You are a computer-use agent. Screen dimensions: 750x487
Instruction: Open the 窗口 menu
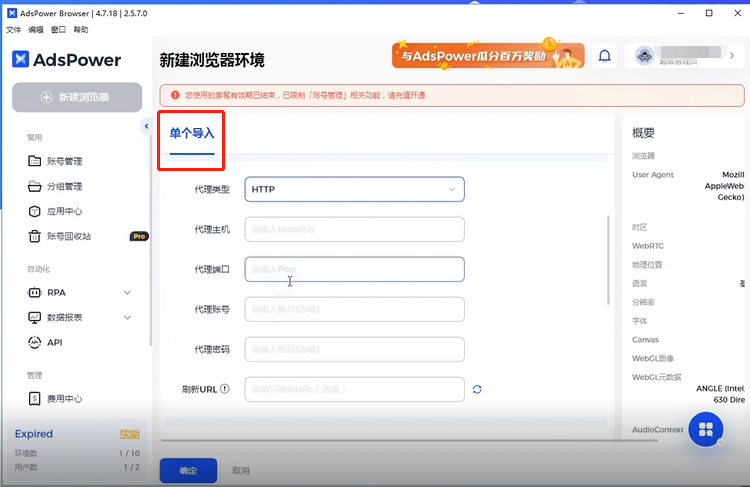click(58, 30)
